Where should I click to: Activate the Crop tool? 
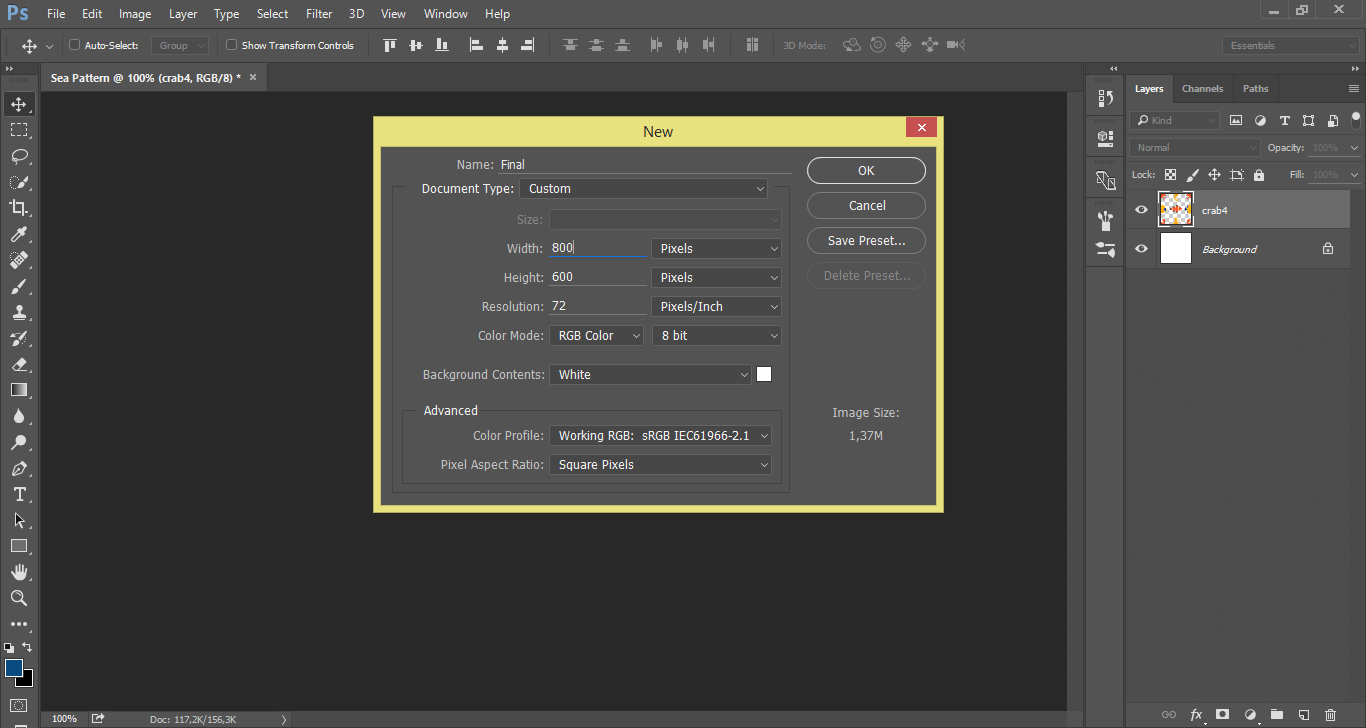point(18,208)
